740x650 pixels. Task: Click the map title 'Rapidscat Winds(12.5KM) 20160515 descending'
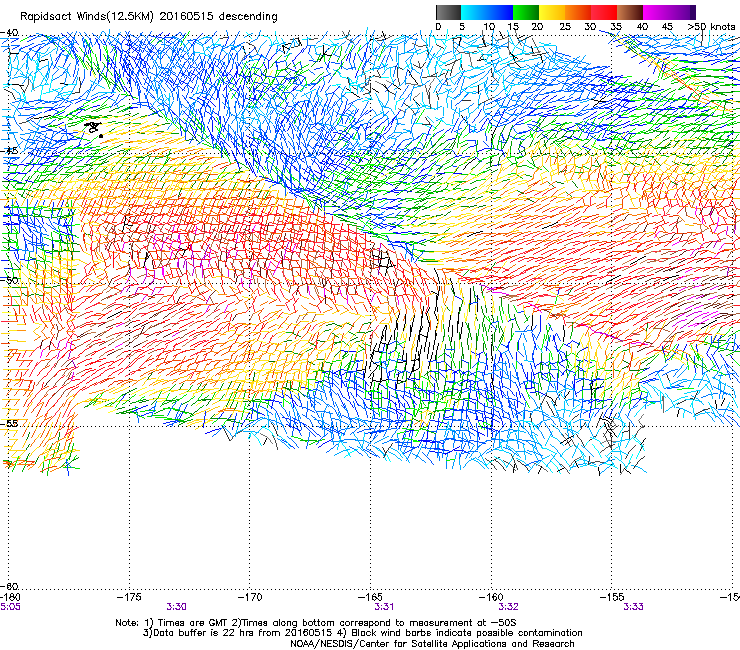[149, 17]
